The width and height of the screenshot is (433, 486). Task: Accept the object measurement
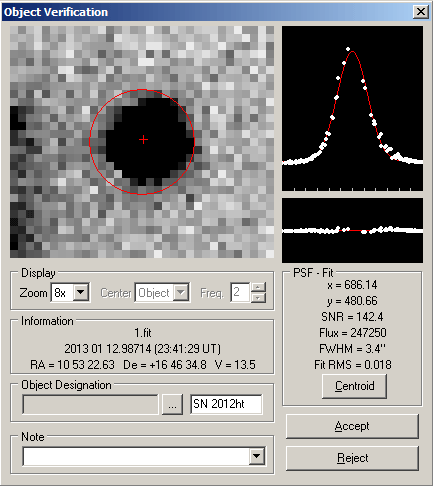352,426
